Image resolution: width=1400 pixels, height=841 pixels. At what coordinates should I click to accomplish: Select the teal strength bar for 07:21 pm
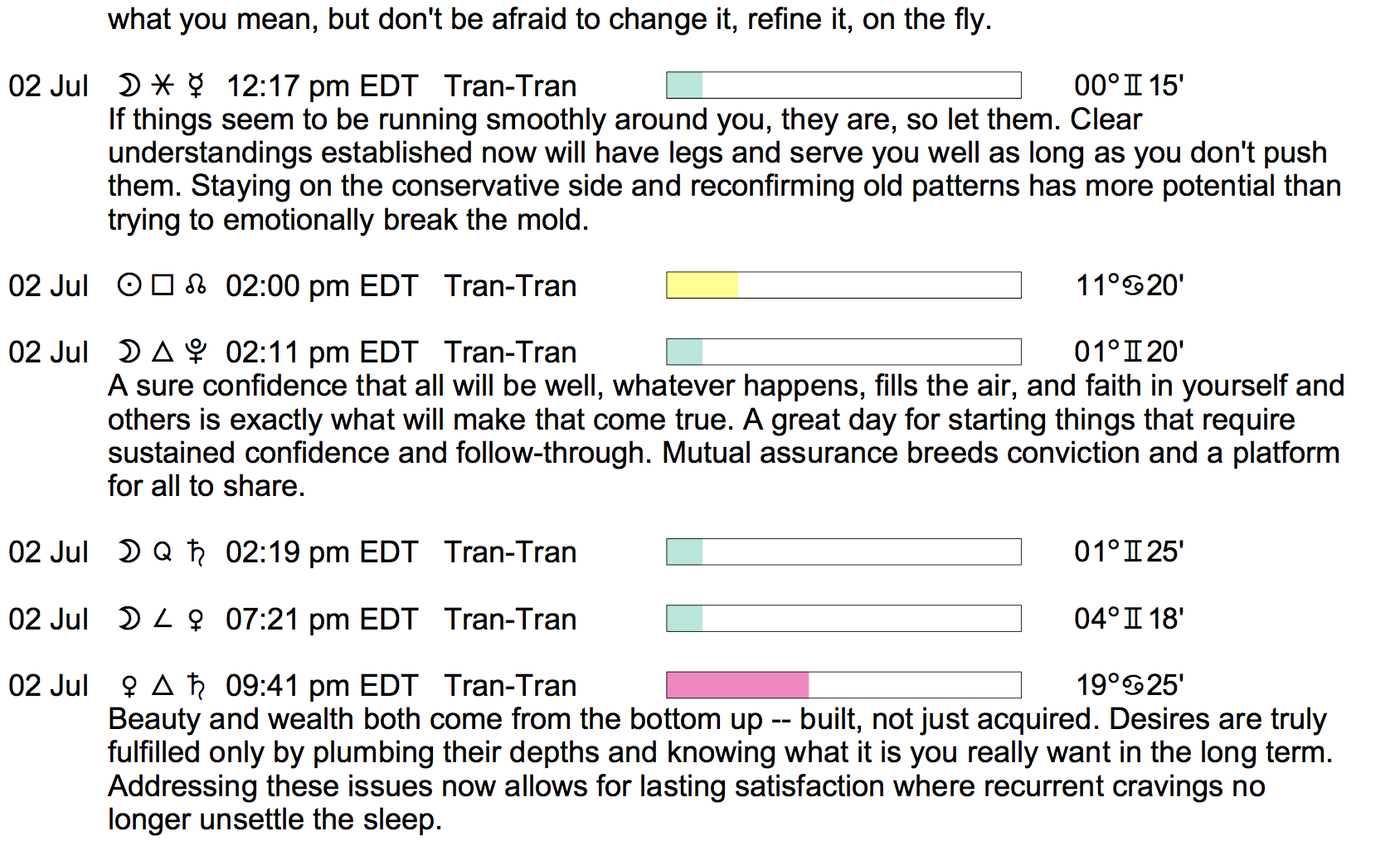click(685, 619)
